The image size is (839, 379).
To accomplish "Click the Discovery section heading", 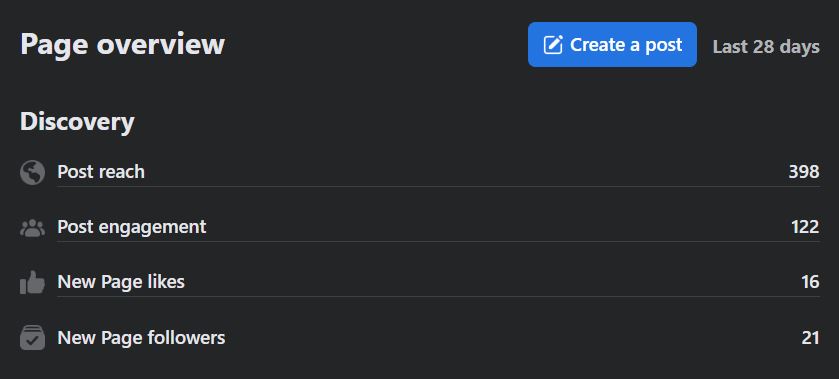I will (x=77, y=122).
